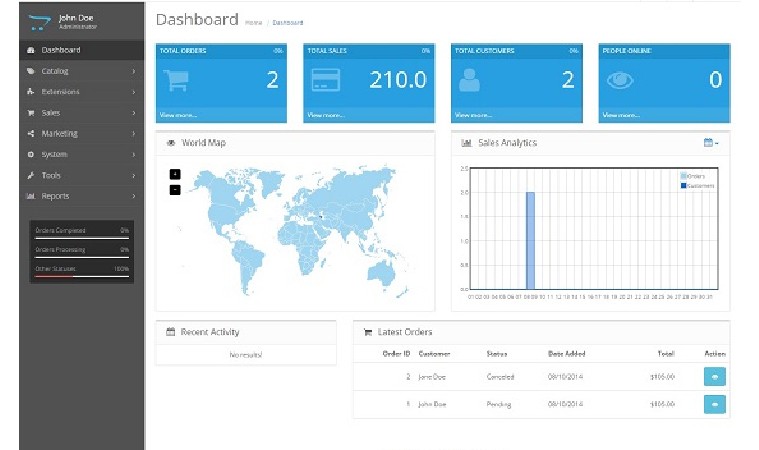Click the shopping cart logo beside John Doe
This screenshot has height=450, width=759.
39,22
